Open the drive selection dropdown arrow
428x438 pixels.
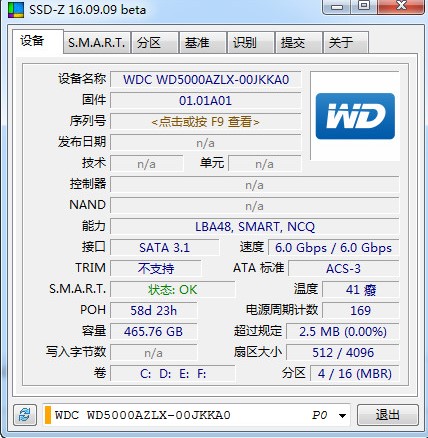[x=342, y=415]
